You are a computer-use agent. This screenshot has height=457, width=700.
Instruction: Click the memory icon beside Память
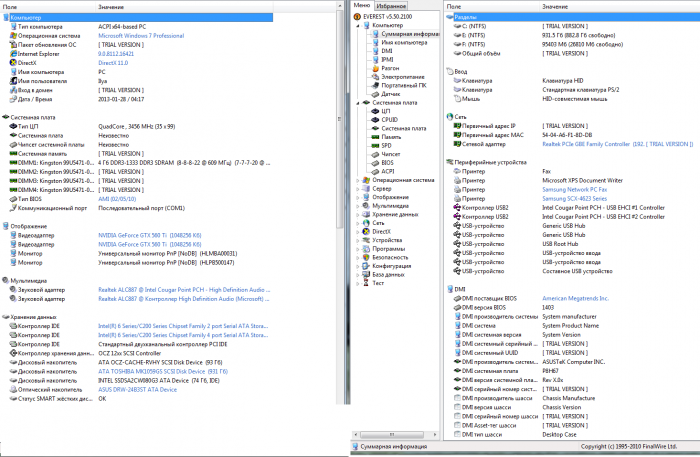375,137
